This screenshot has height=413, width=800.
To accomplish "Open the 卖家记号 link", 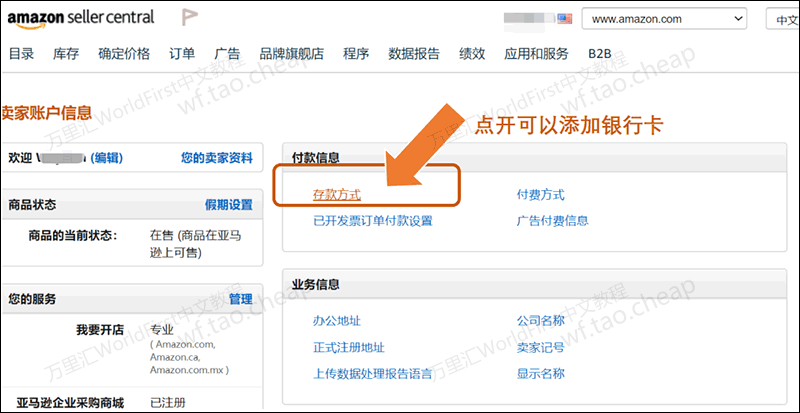I will (x=541, y=348).
